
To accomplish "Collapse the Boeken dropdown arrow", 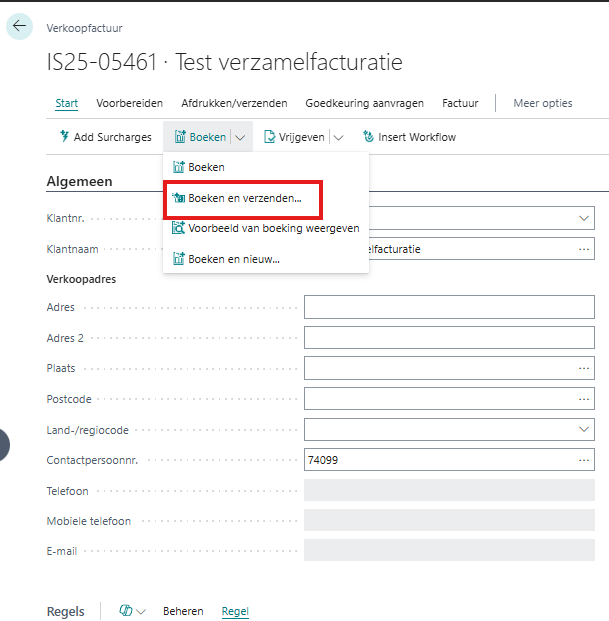I will 240,137.
